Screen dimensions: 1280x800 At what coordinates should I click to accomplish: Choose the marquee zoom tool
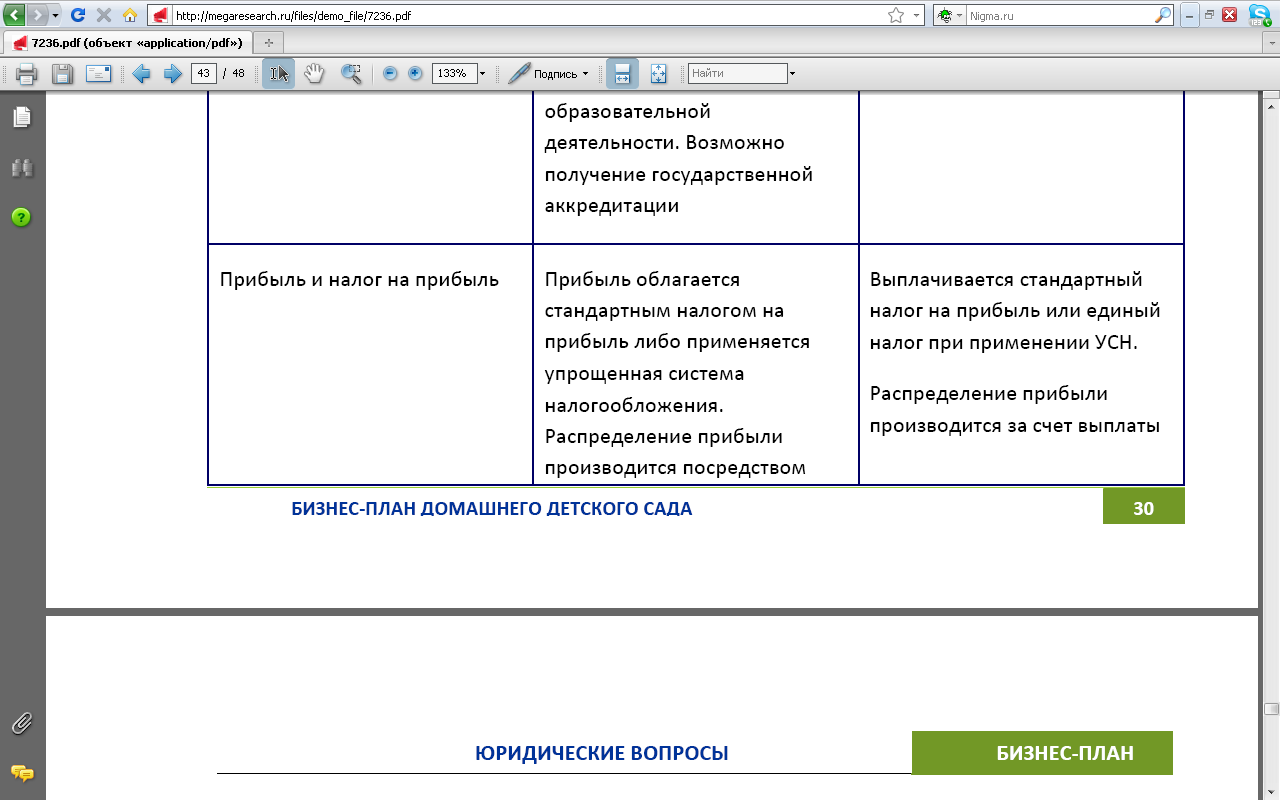350,73
